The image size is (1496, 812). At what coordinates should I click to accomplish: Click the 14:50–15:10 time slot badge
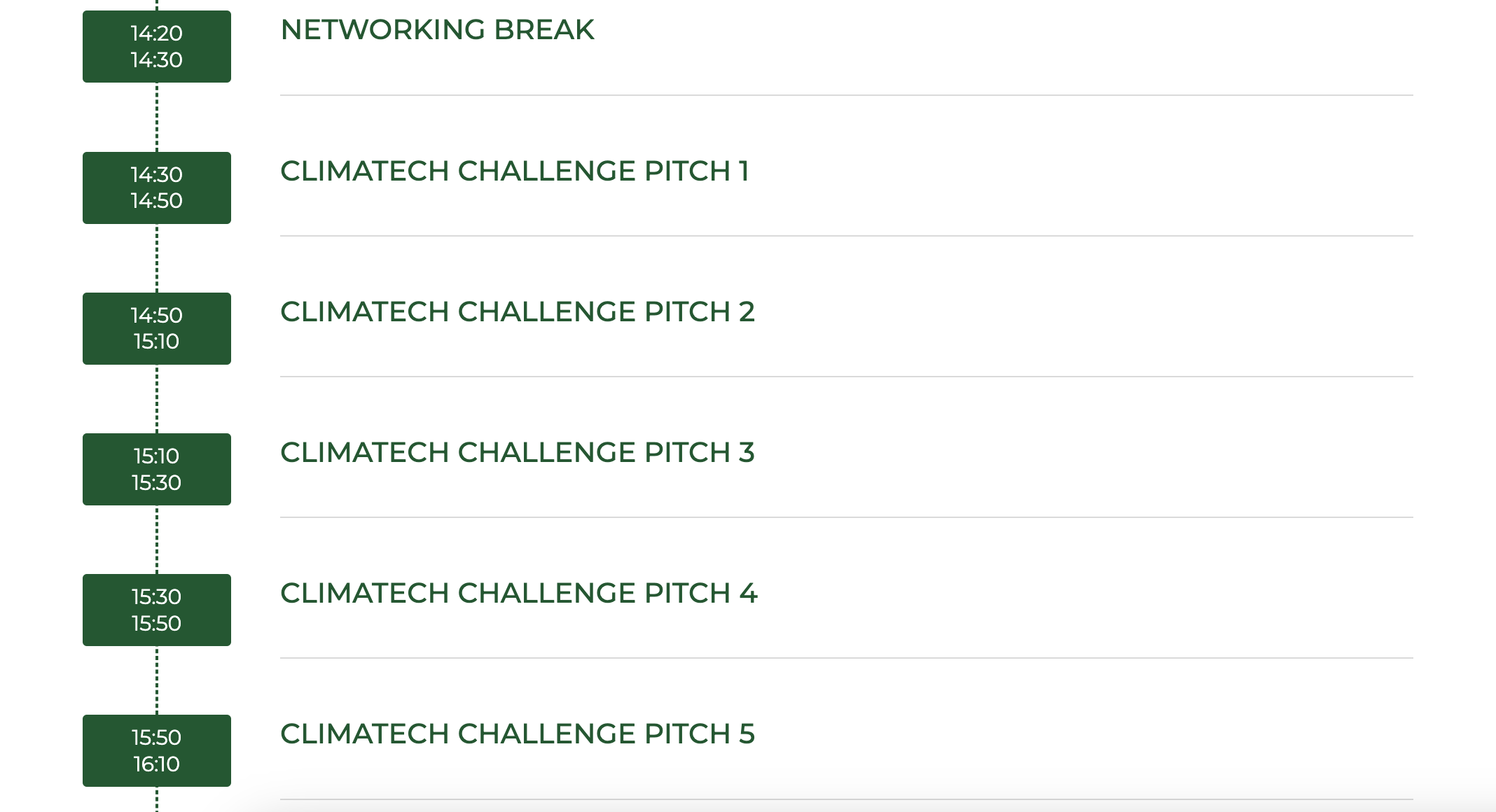coord(157,328)
